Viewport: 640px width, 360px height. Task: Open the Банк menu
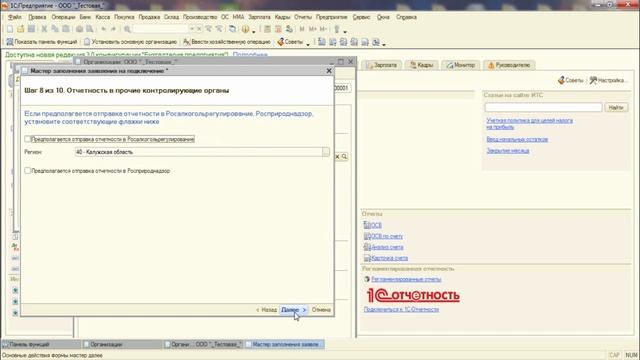click(85, 17)
